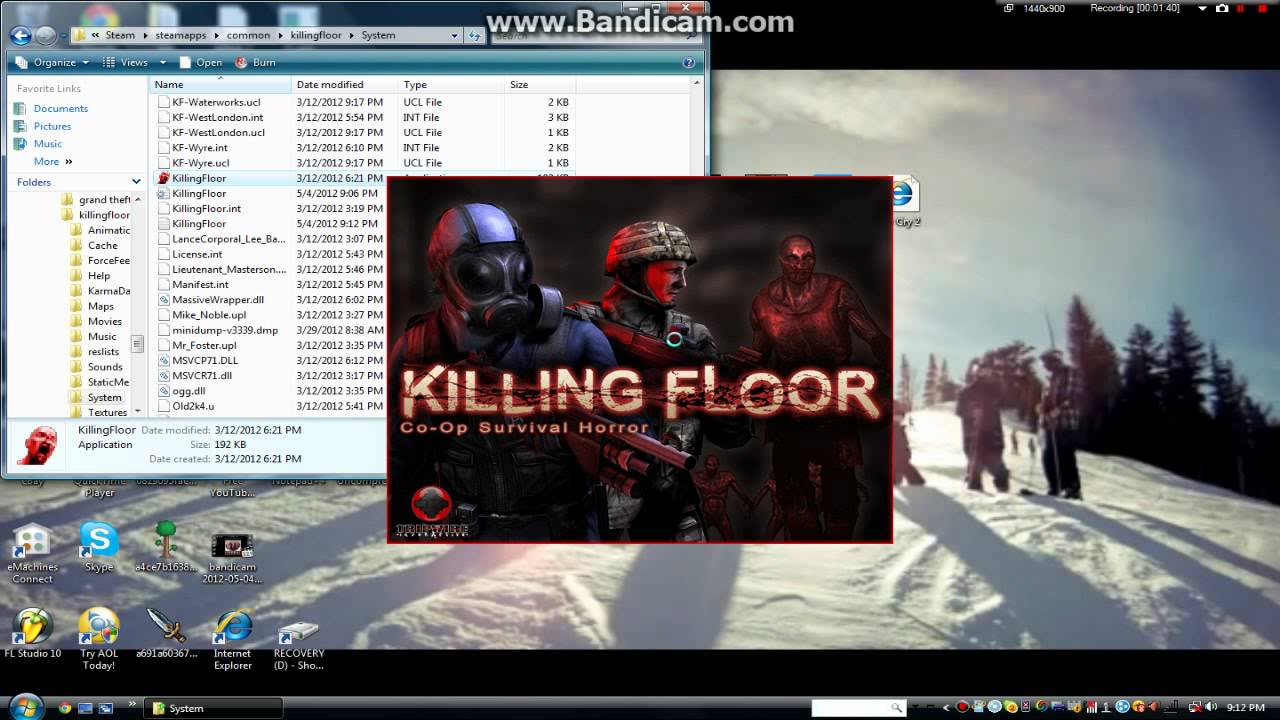
Task: Expand the arrow after killingfloor in breadcrumb
Action: [x=351, y=35]
